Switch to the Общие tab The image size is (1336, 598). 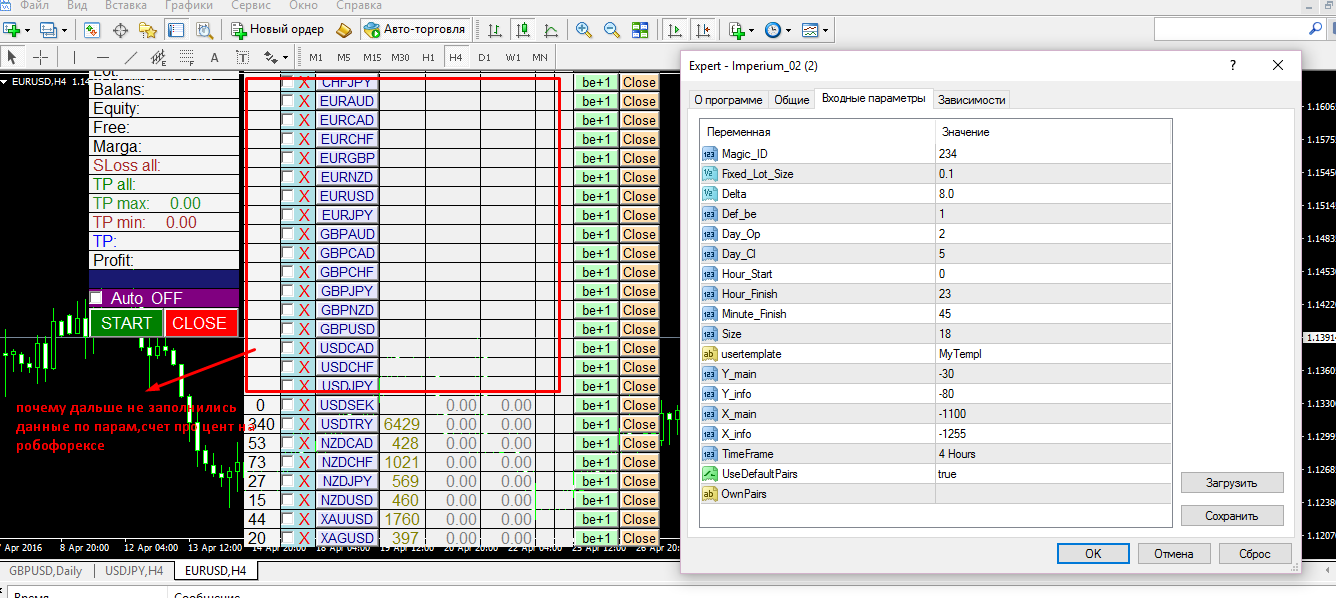pyautogui.click(x=792, y=100)
